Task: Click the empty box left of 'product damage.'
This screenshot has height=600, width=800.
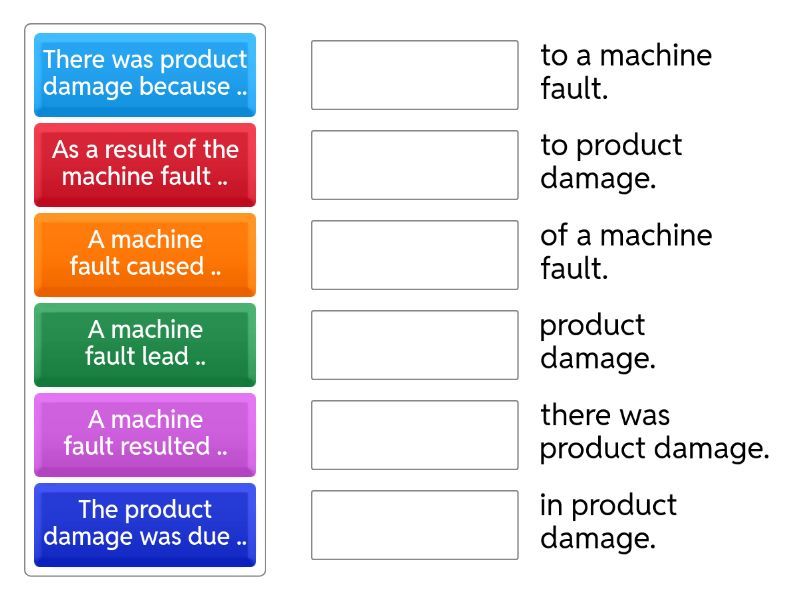Action: pyautogui.click(x=415, y=345)
